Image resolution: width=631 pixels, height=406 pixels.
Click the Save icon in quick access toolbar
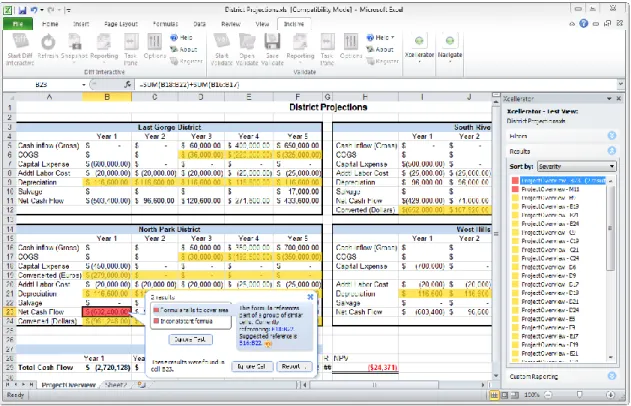[23, 10]
